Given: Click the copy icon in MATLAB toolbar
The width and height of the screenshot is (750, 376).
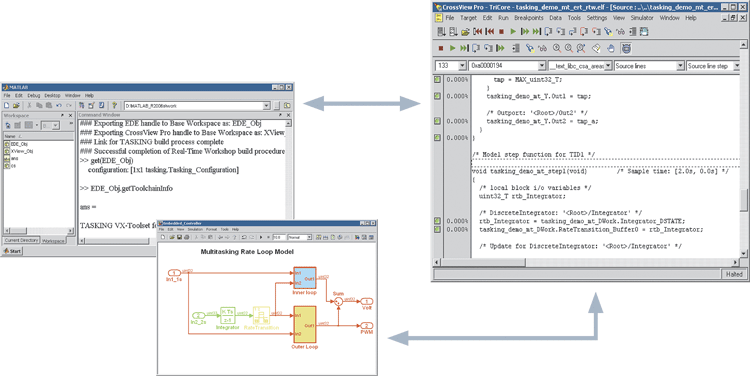Looking at the screenshot, I should (x=39, y=105).
